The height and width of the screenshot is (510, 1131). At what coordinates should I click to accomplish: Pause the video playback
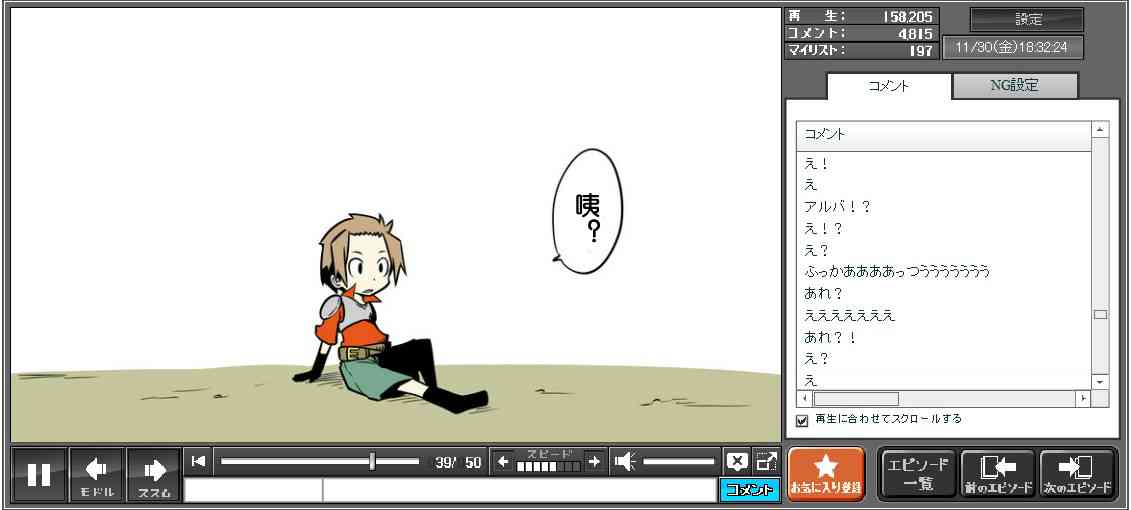pos(39,474)
